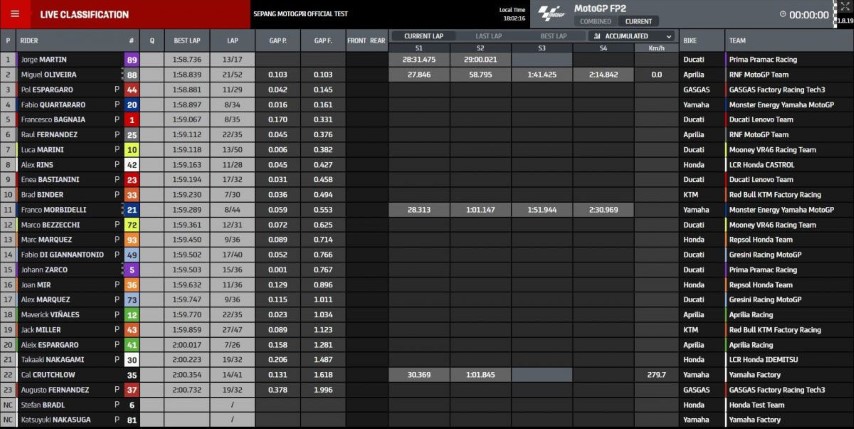Click the session timer clock icon
854x429 pixels.
point(783,15)
